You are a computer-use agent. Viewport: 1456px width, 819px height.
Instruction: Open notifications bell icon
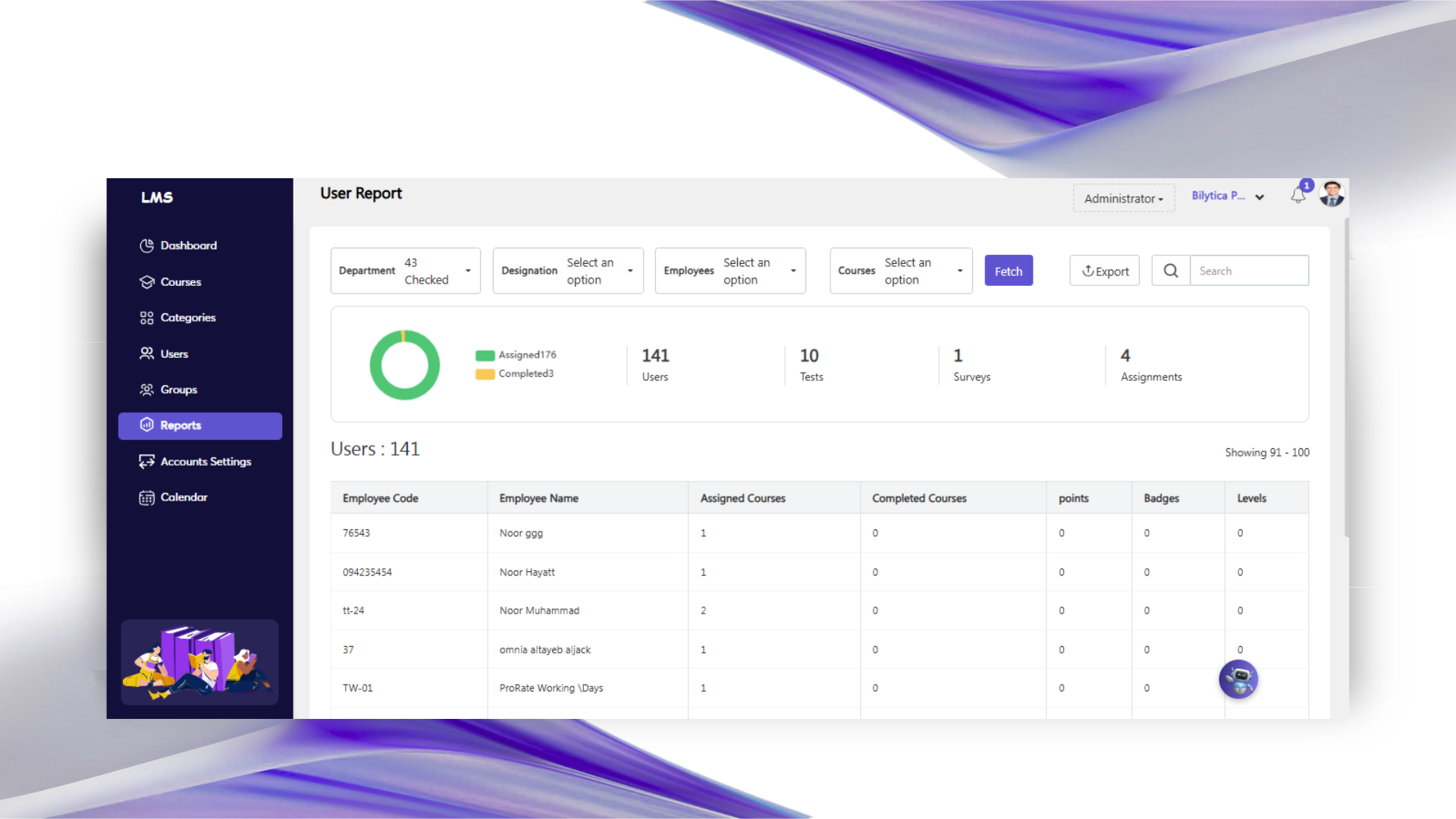1298,196
